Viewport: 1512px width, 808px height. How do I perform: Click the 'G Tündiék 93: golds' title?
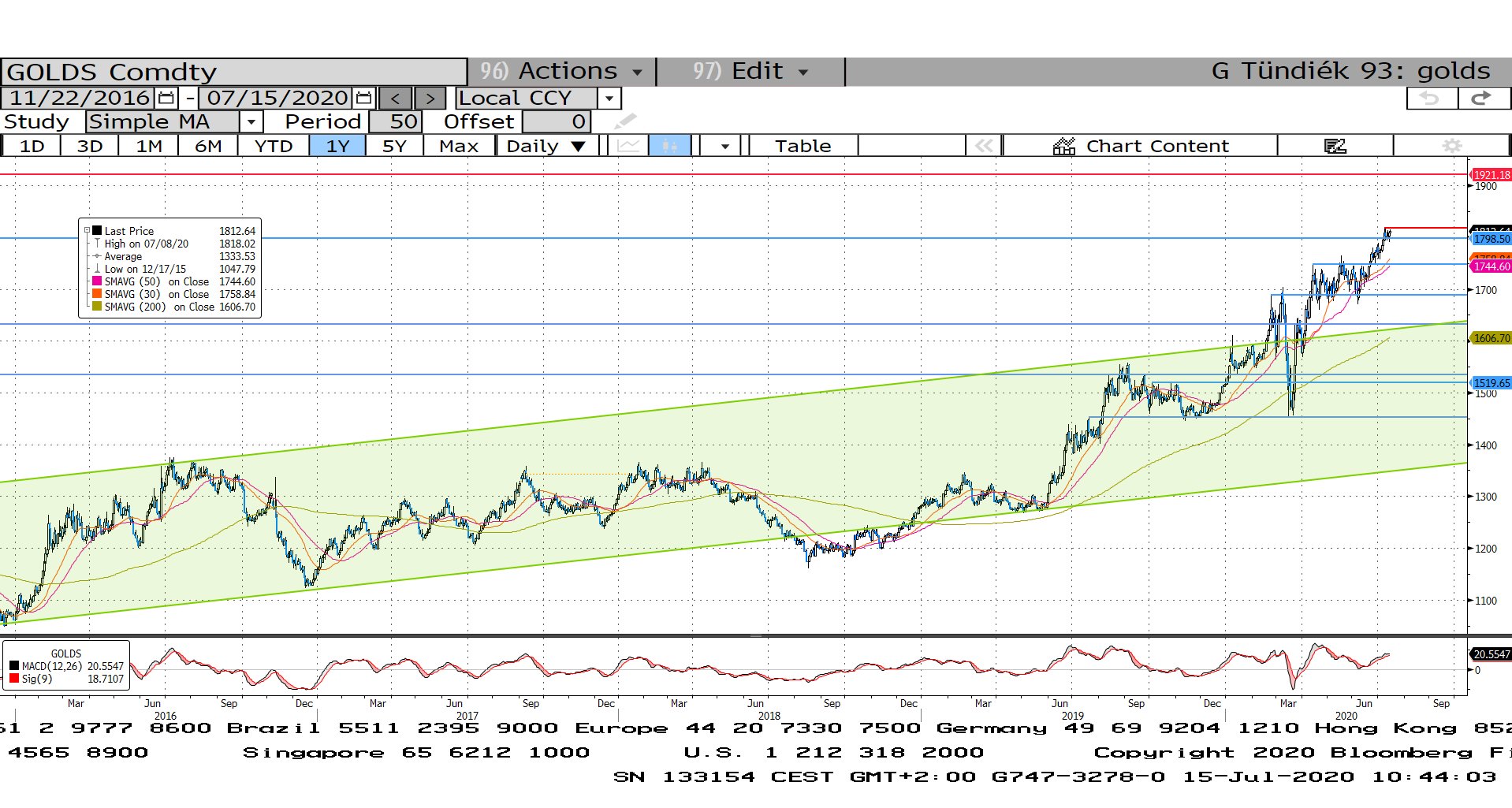(x=1350, y=71)
